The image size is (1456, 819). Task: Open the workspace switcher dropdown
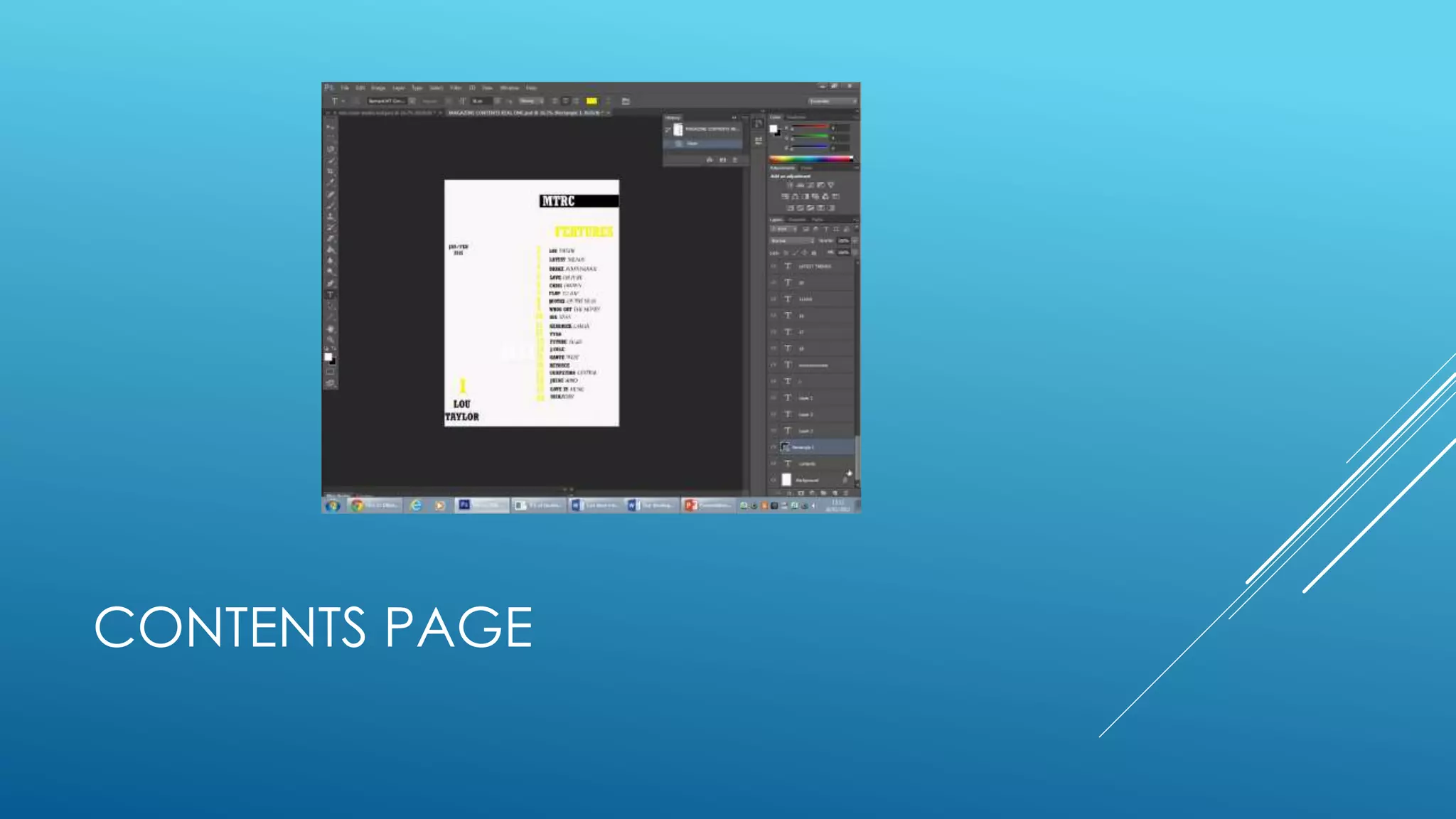tap(833, 101)
